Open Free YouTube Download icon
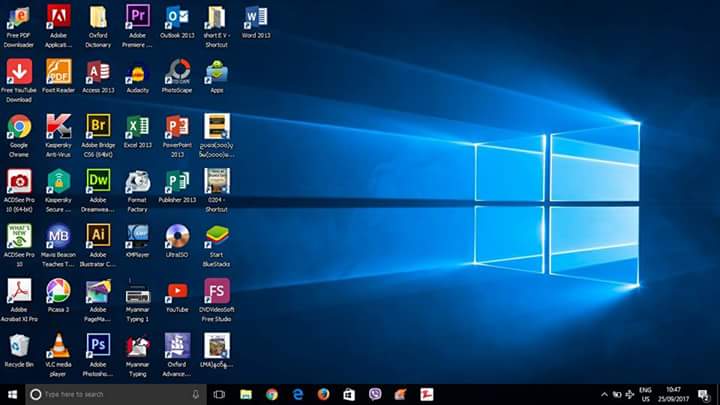 (x=19, y=81)
